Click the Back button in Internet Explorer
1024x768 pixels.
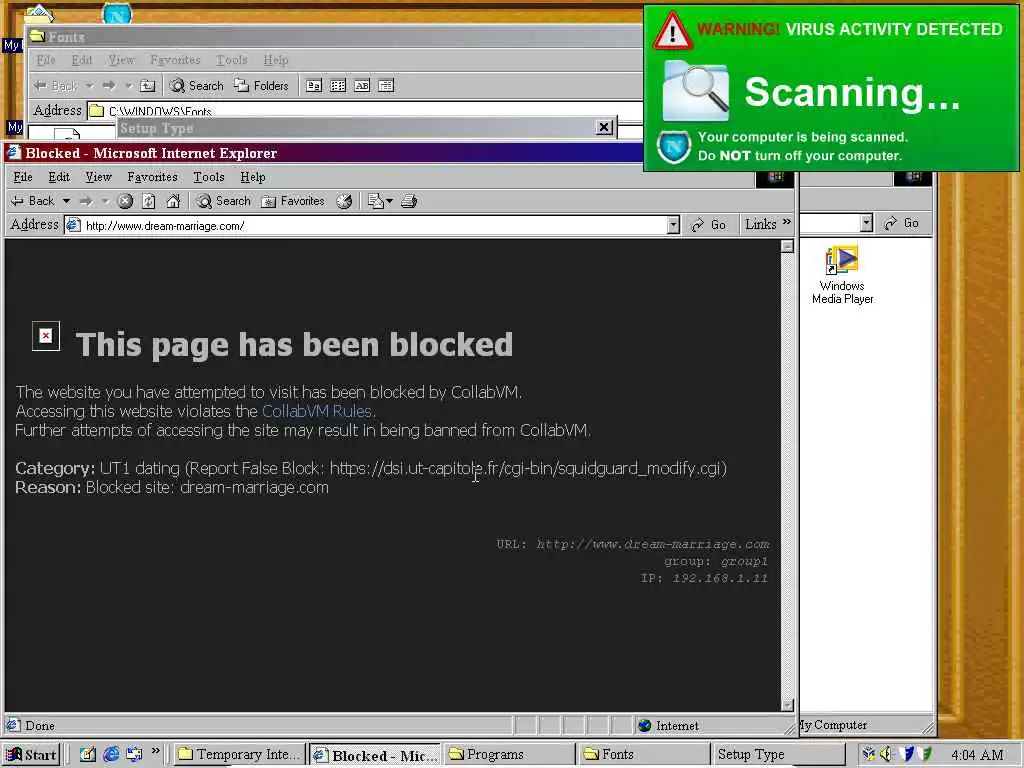click(33, 201)
